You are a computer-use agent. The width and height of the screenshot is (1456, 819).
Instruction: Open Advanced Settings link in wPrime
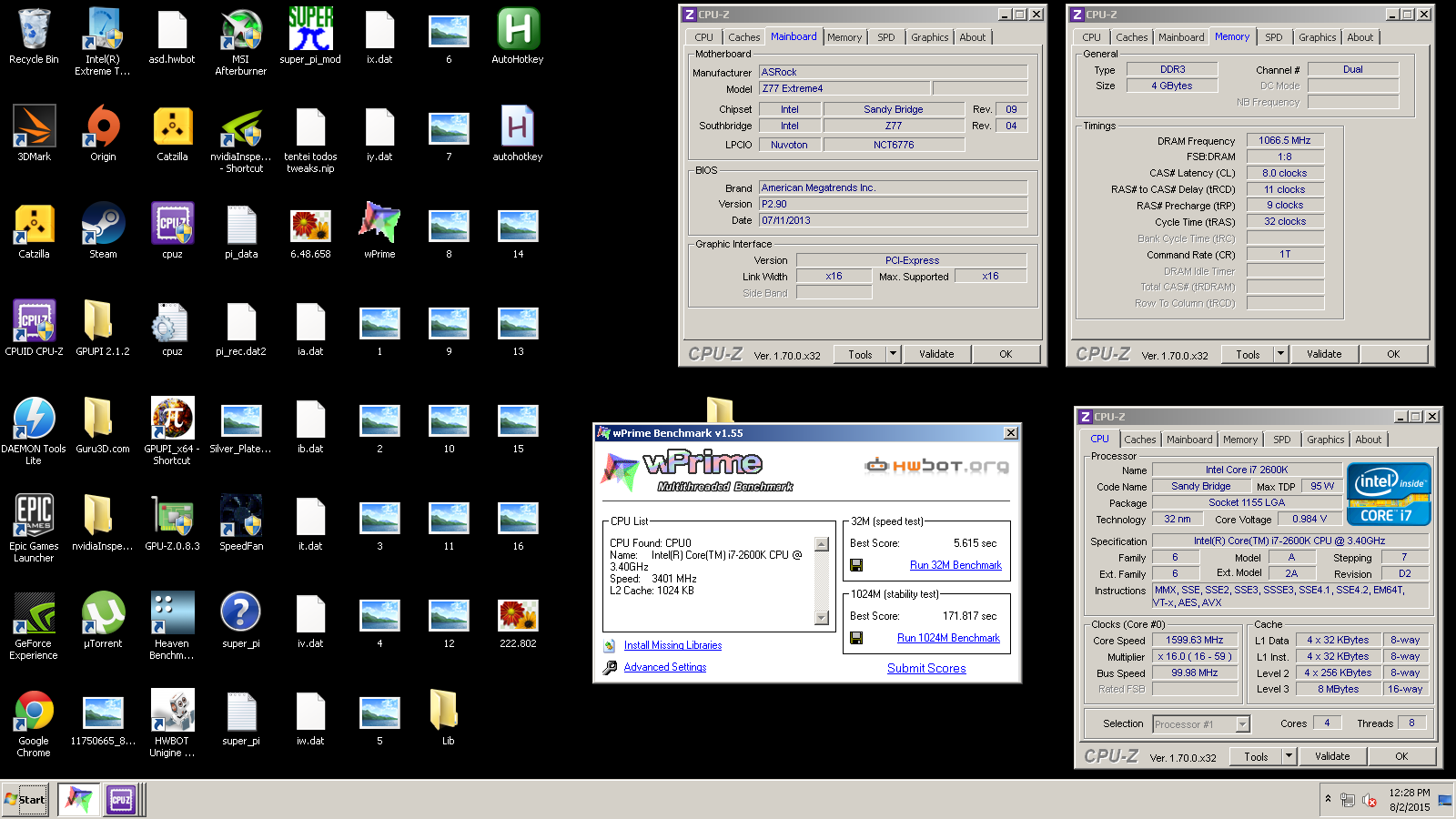click(x=665, y=667)
